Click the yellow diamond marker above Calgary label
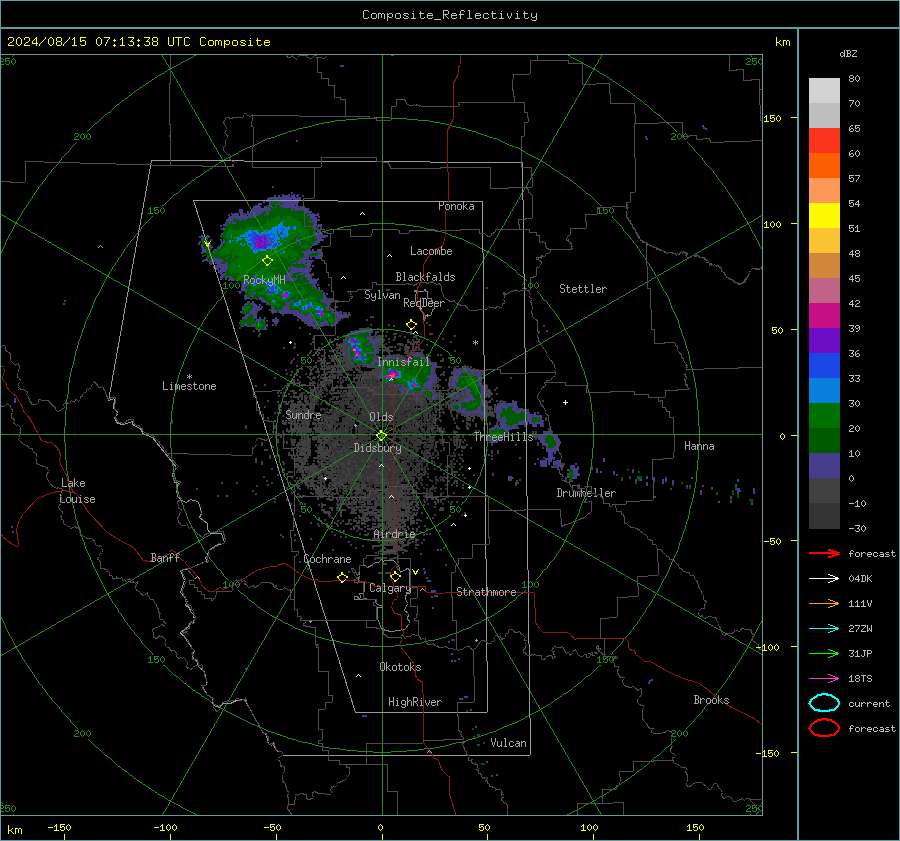Viewport: 900px width, 841px height. pos(395,576)
